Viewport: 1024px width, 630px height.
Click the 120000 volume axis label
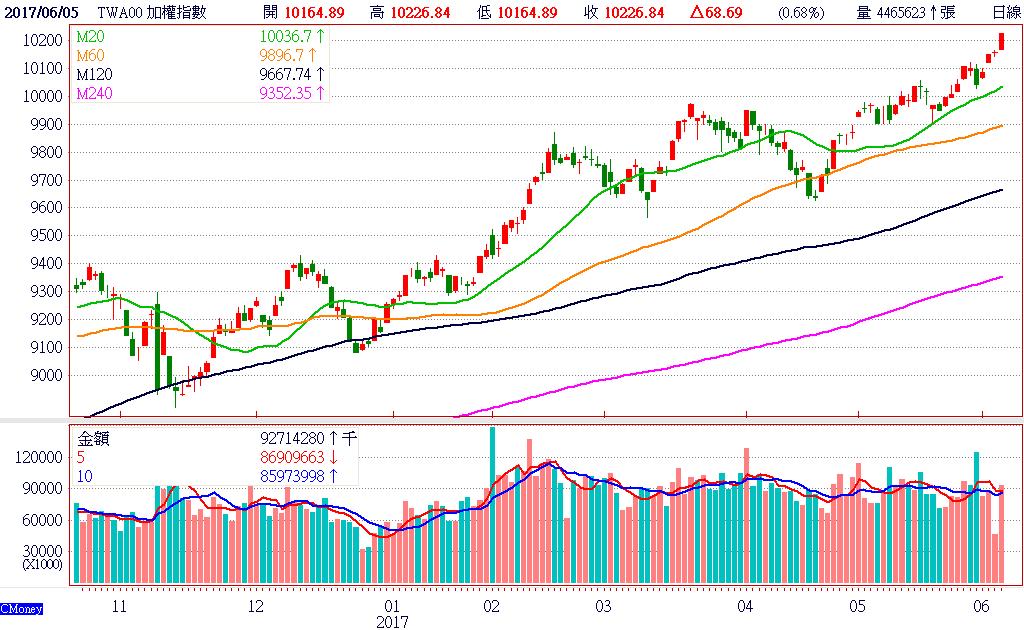pyautogui.click(x=39, y=457)
